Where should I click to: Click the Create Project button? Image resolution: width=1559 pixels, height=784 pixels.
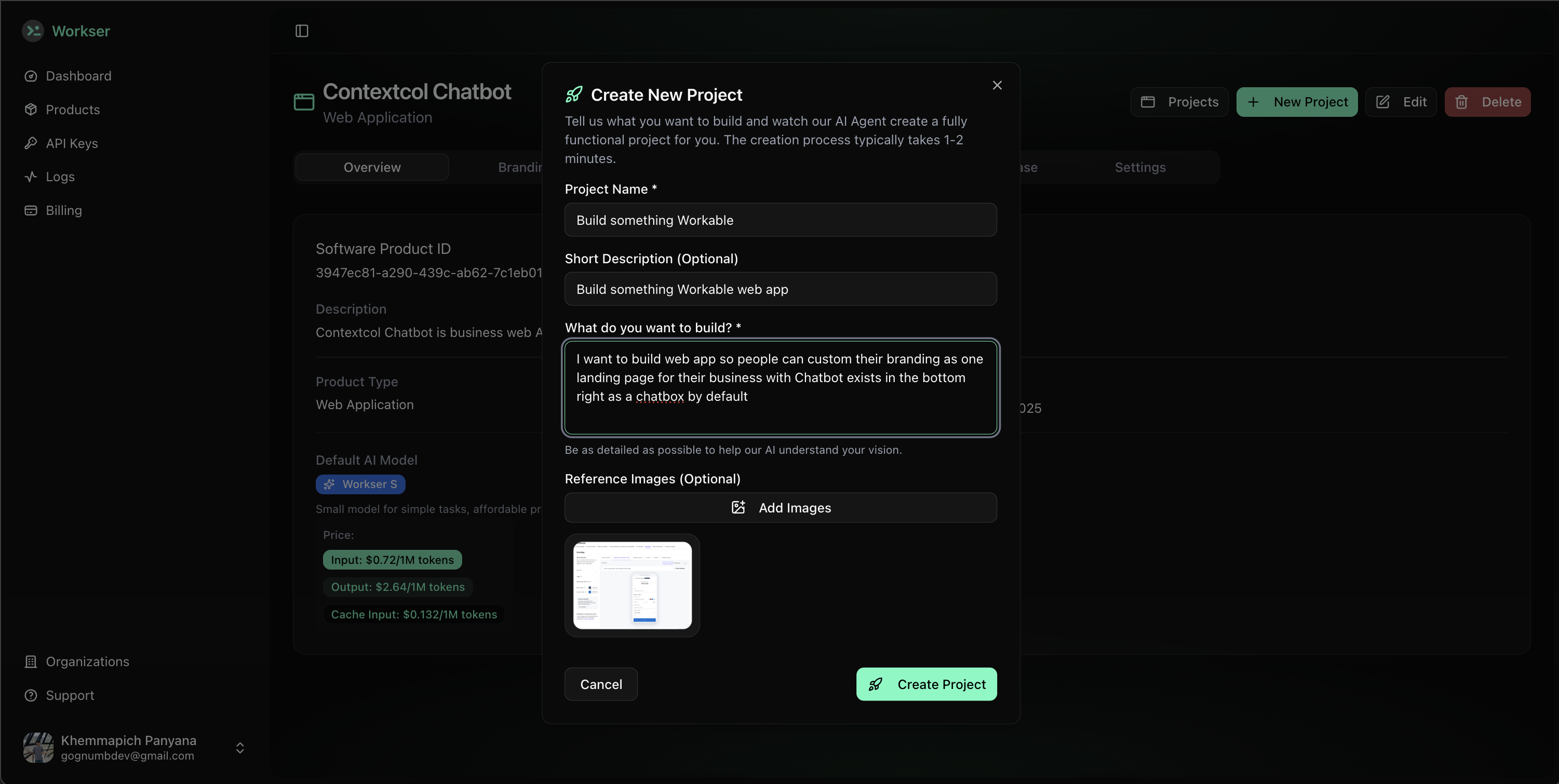coord(926,684)
